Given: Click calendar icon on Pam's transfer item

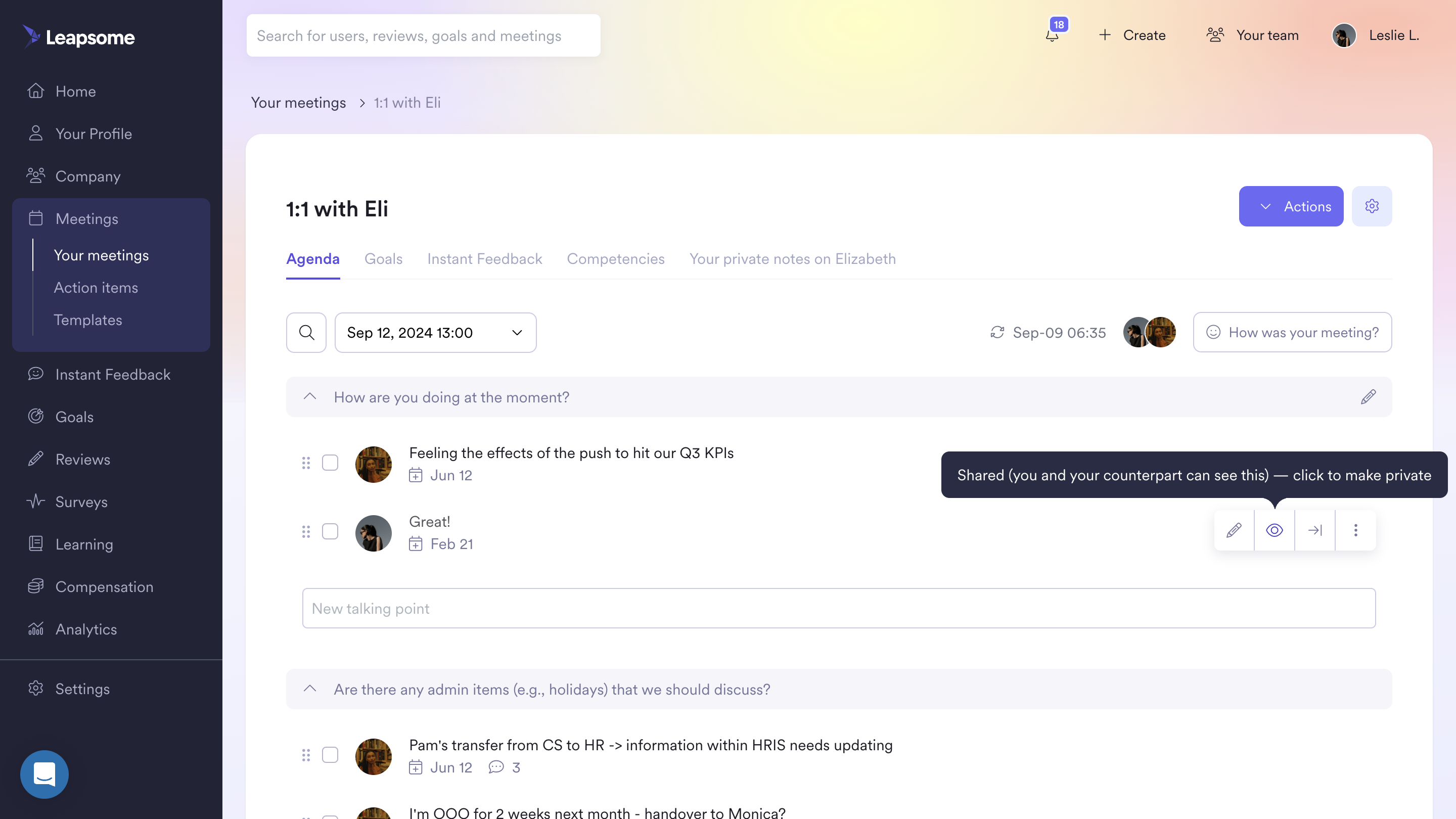Looking at the screenshot, I should (416, 767).
